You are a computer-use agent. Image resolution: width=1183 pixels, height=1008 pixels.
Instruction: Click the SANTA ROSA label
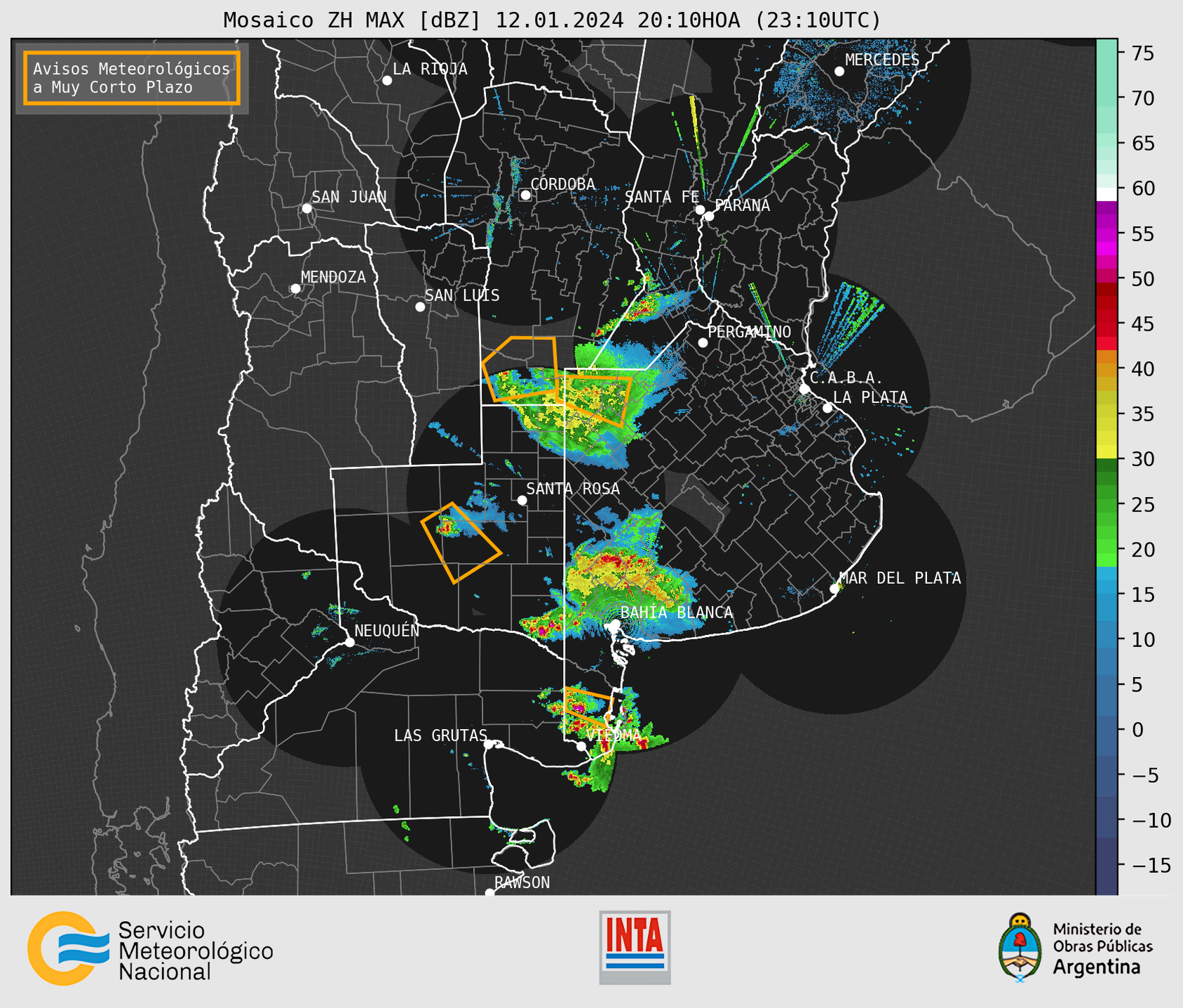click(573, 489)
